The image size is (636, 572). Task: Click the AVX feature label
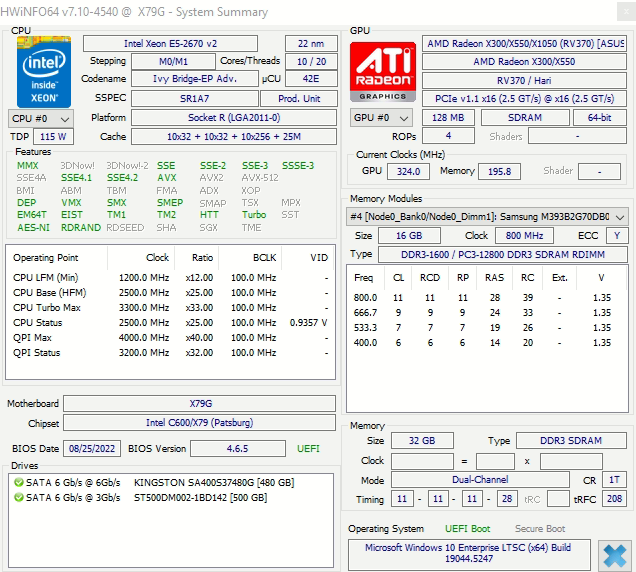[x=167, y=178]
